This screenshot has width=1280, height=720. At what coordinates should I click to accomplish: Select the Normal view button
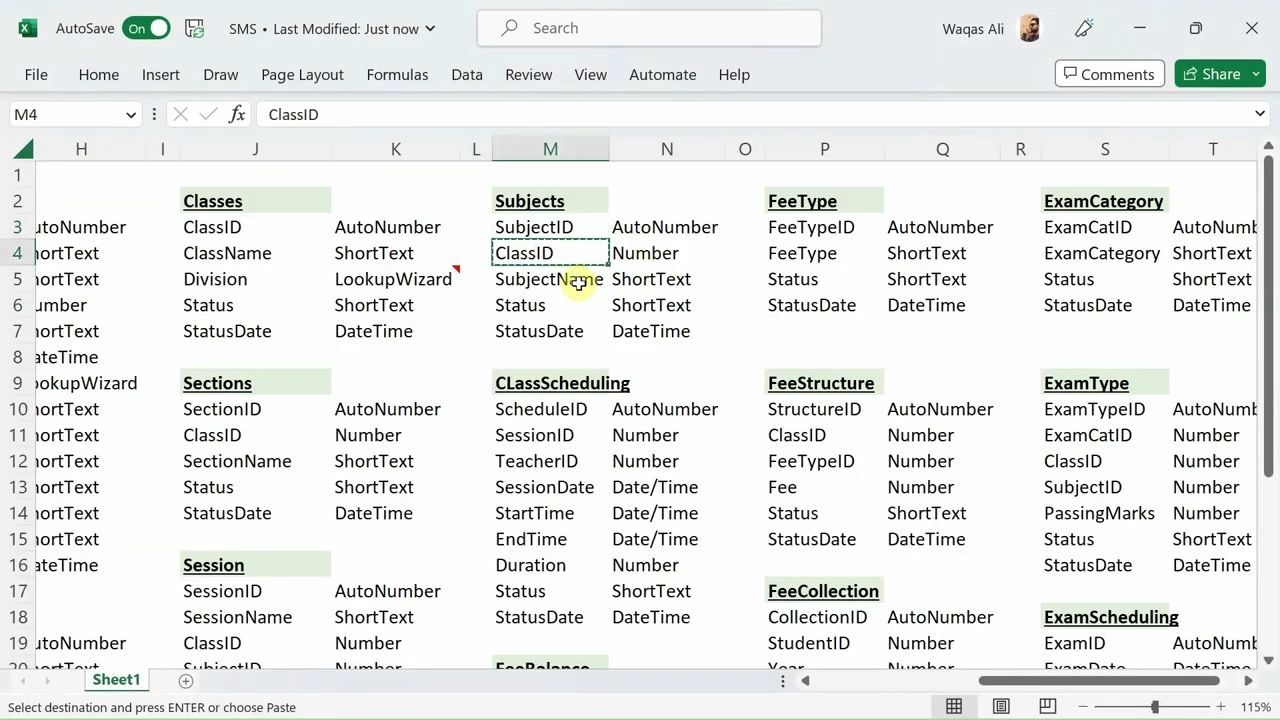coord(954,707)
